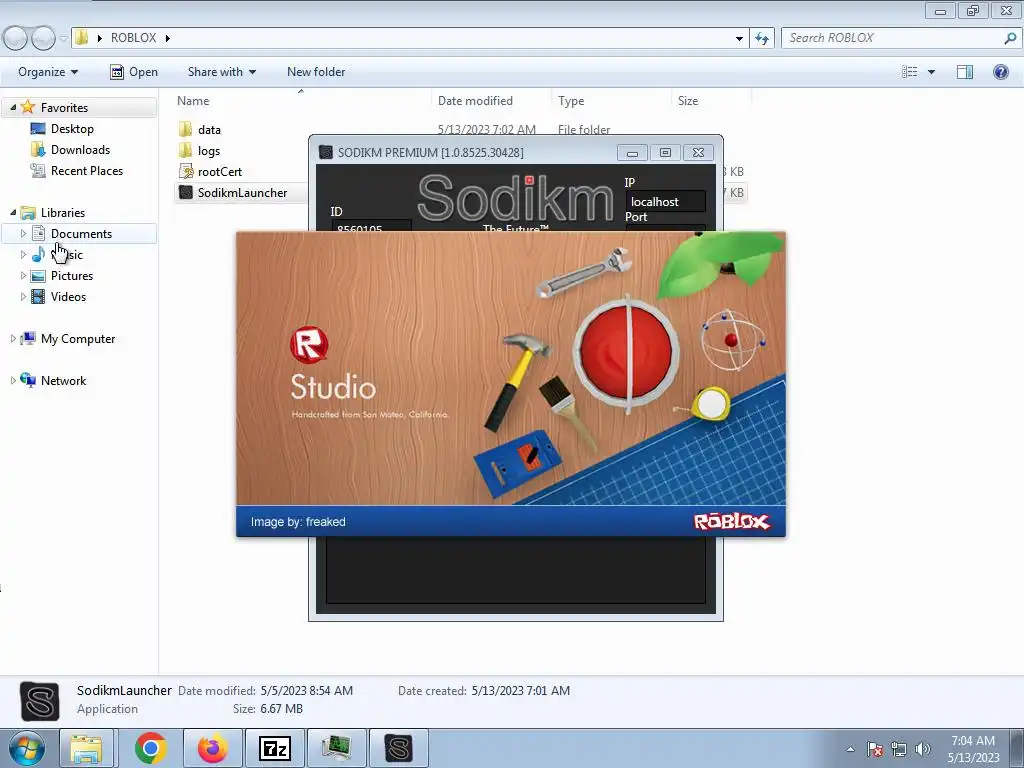Open the volume speaker icon in tray
Image resolution: width=1024 pixels, height=768 pixels.
922,749
